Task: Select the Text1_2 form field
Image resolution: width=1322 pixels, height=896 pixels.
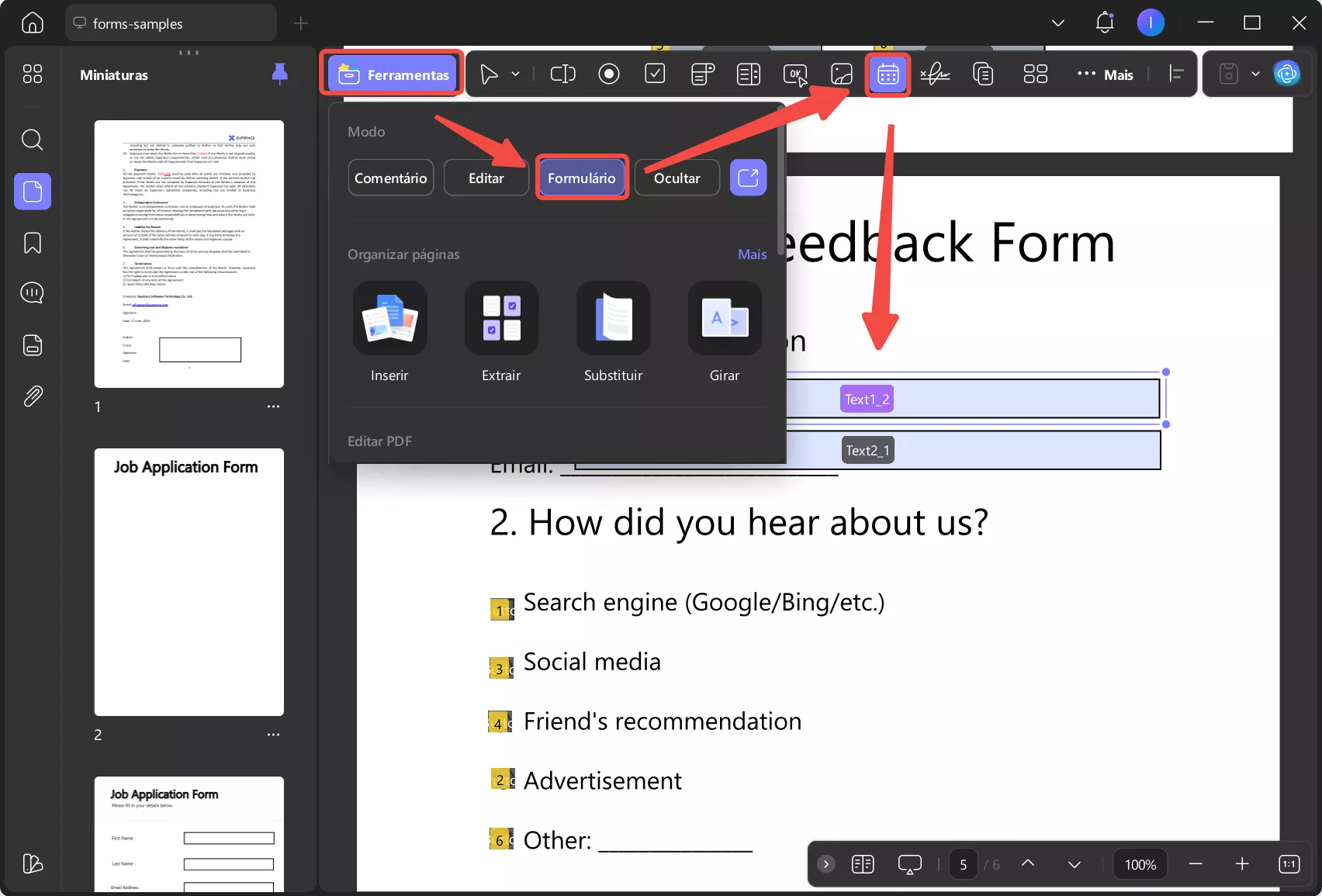Action: coord(867,399)
